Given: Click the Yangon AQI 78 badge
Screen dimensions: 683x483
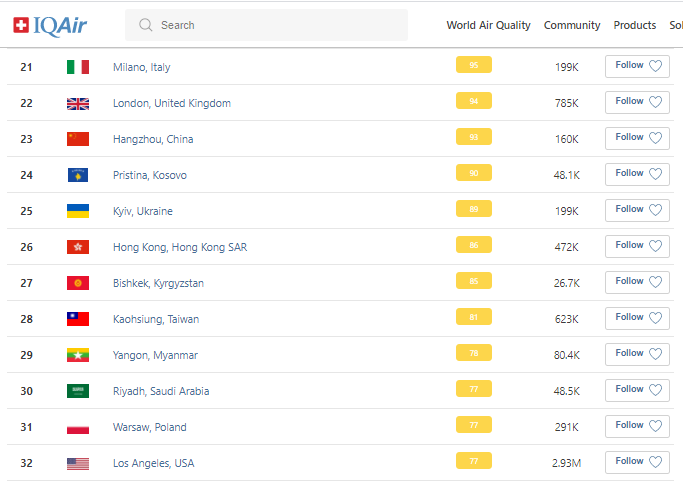Looking at the screenshot, I should (474, 354).
